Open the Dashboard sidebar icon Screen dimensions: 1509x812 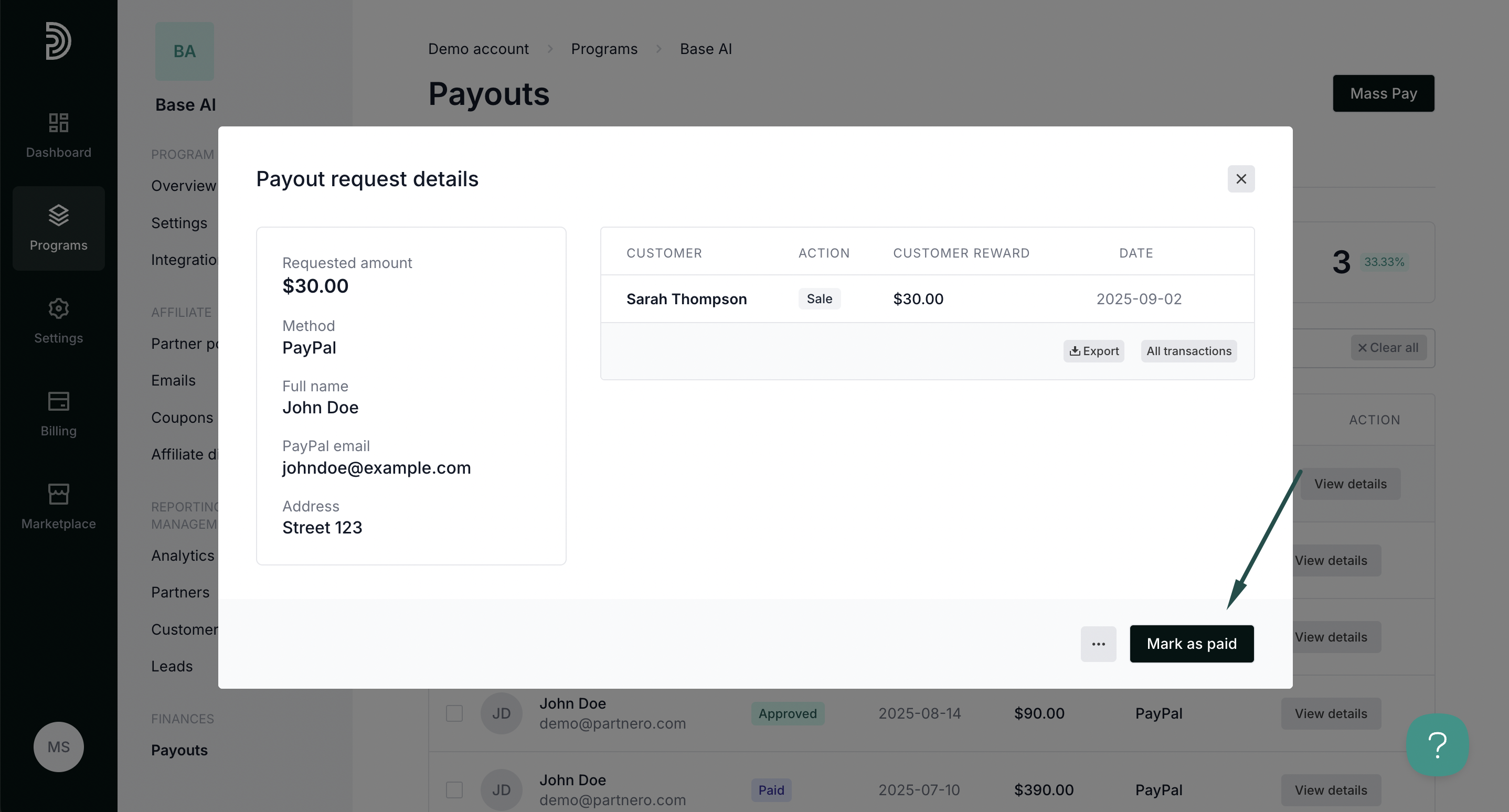tap(59, 123)
